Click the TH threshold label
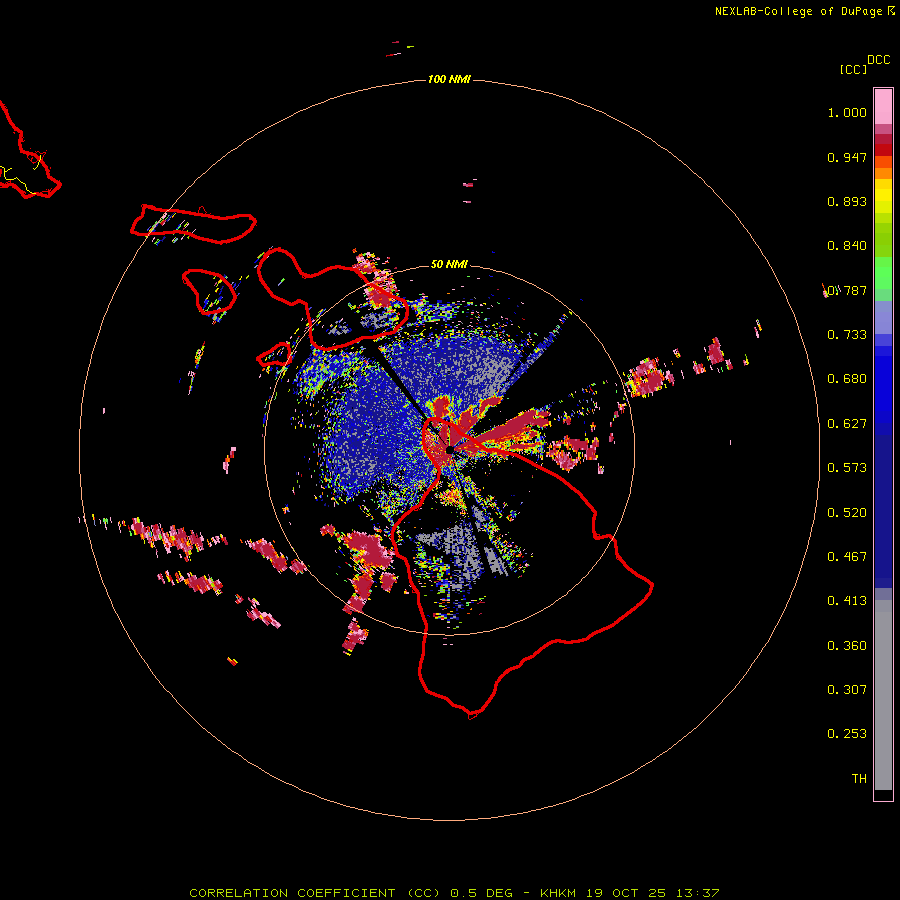 point(859,779)
